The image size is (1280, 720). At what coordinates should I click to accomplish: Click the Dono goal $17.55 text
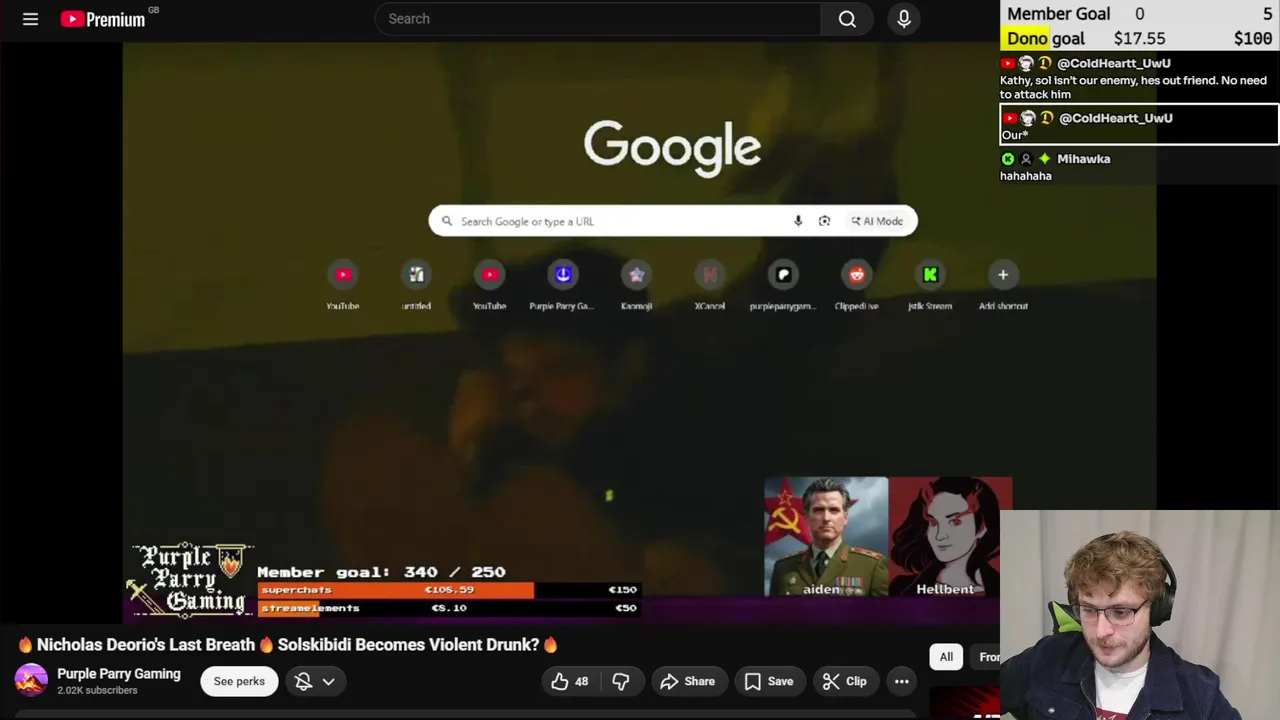pyautogui.click(x=1139, y=39)
